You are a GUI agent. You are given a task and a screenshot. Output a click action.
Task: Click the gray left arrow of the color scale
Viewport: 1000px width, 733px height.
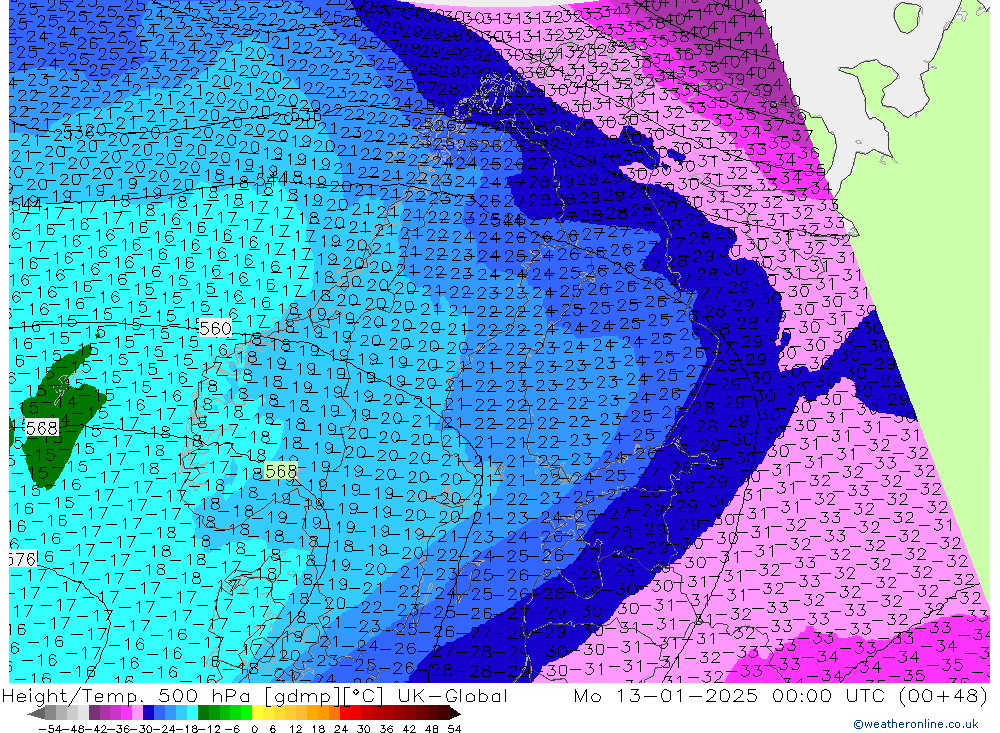pos(37,713)
